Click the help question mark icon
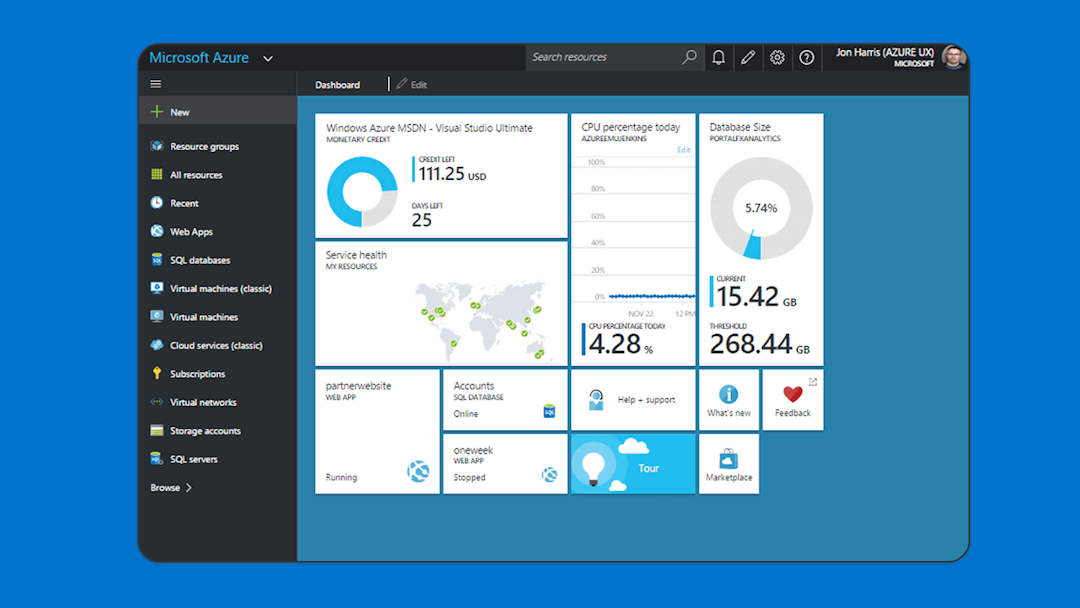 807,57
